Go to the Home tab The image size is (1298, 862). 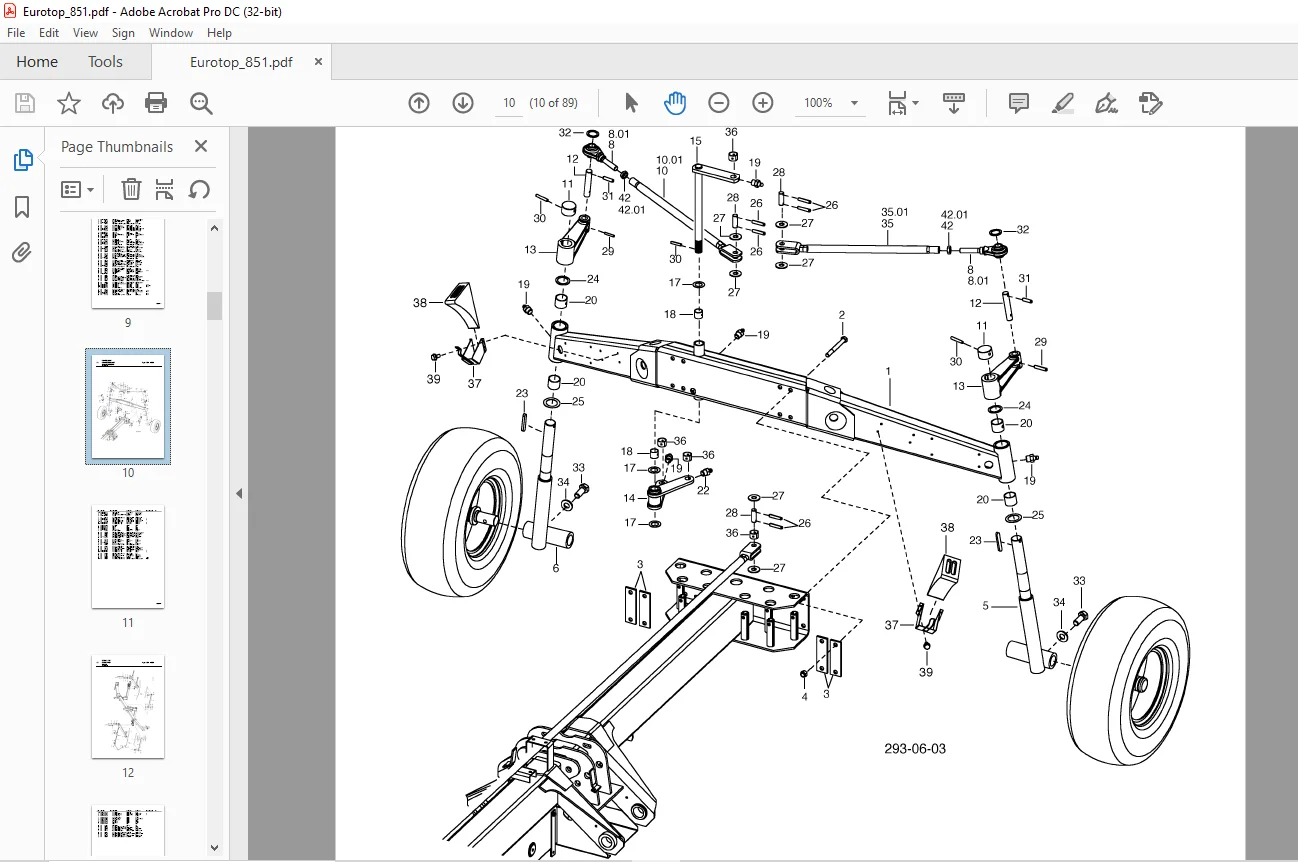click(x=37, y=62)
